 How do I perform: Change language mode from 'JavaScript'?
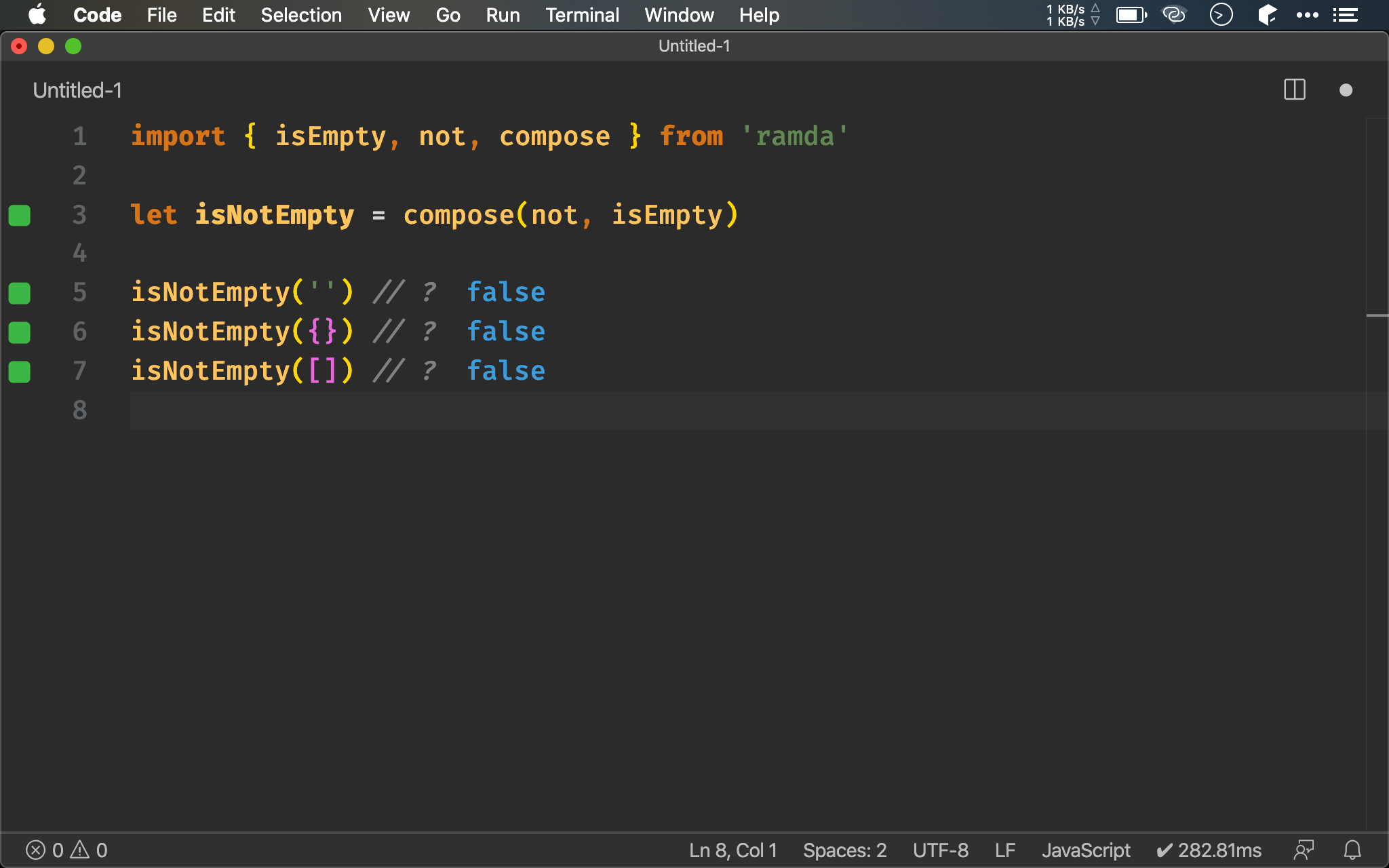click(x=1086, y=850)
